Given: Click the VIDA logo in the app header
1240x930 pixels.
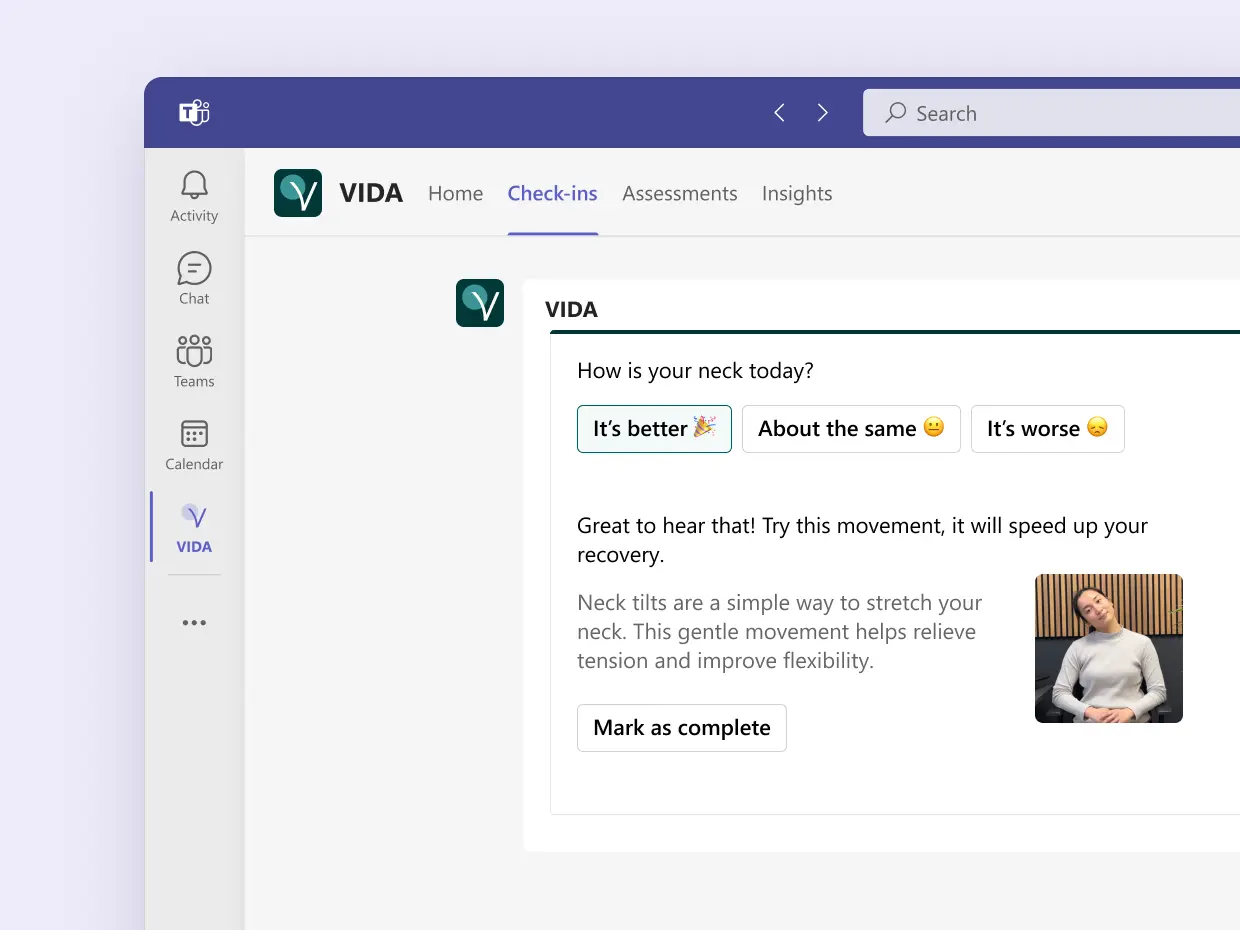Looking at the screenshot, I should coord(298,193).
